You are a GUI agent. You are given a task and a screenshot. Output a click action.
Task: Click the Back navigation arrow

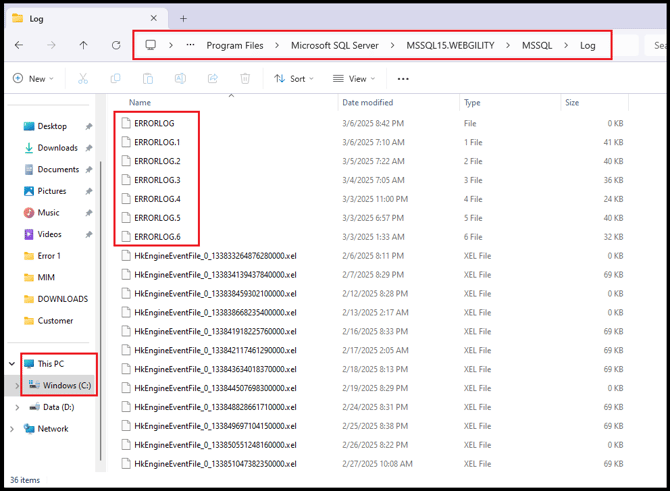tap(19, 45)
